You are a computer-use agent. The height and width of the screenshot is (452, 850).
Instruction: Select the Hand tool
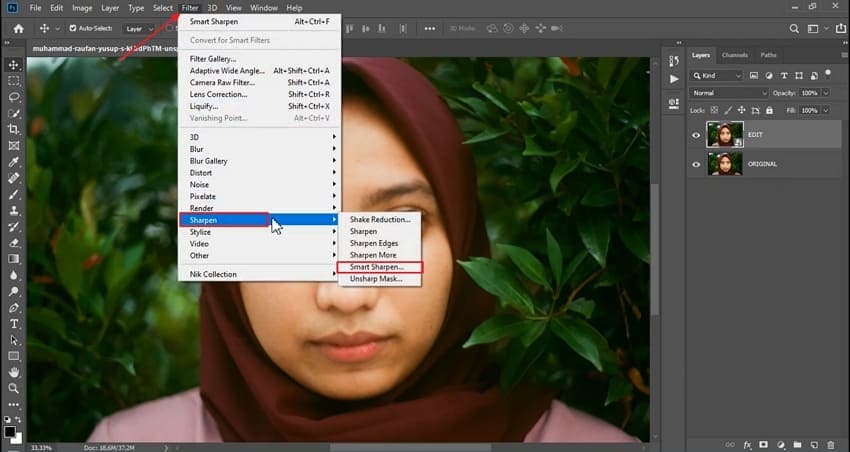(14, 372)
